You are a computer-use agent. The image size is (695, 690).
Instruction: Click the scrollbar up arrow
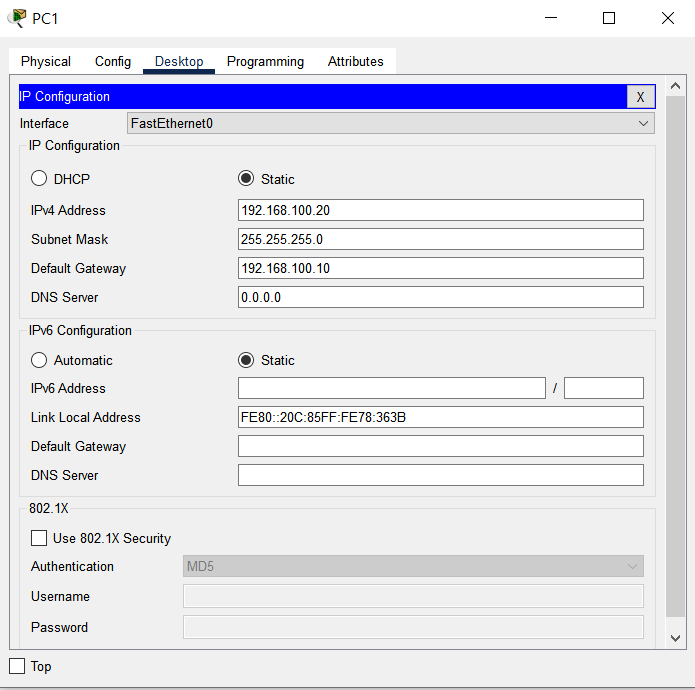pos(675,86)
